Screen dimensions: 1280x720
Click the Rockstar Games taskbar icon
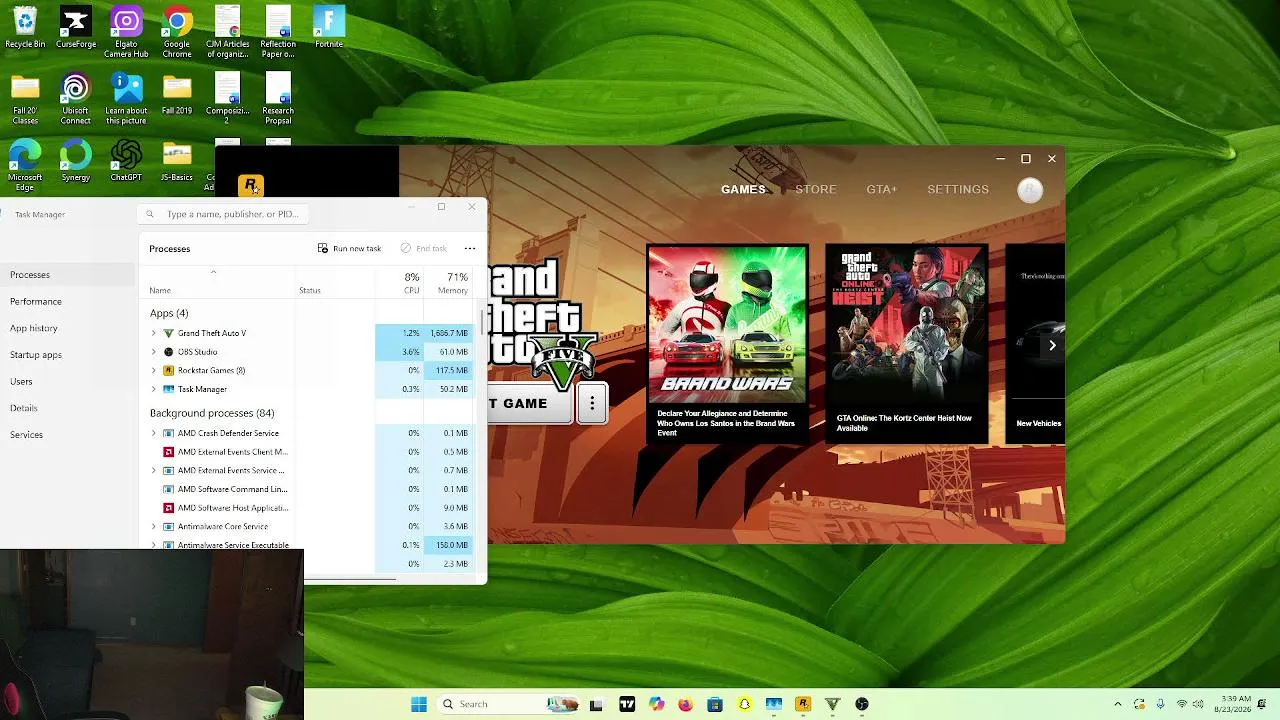point(803,704)
